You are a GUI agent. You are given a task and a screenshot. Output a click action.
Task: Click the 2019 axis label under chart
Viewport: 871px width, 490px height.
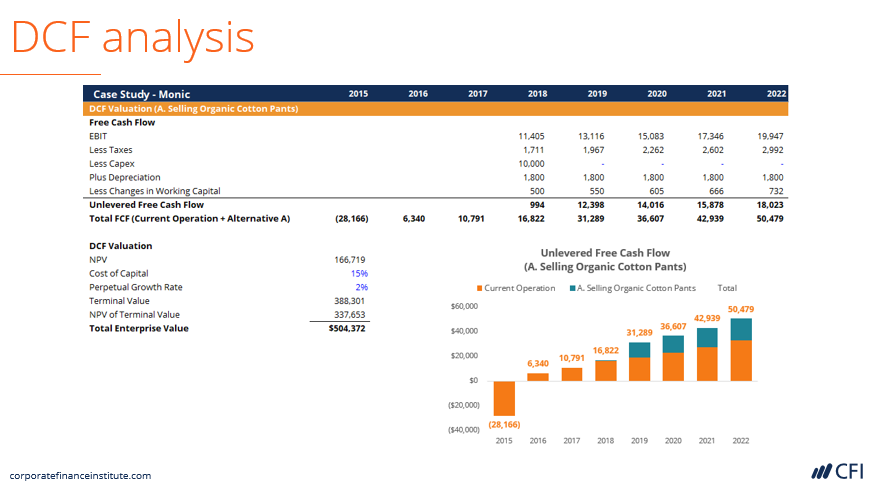click(639, 440)
